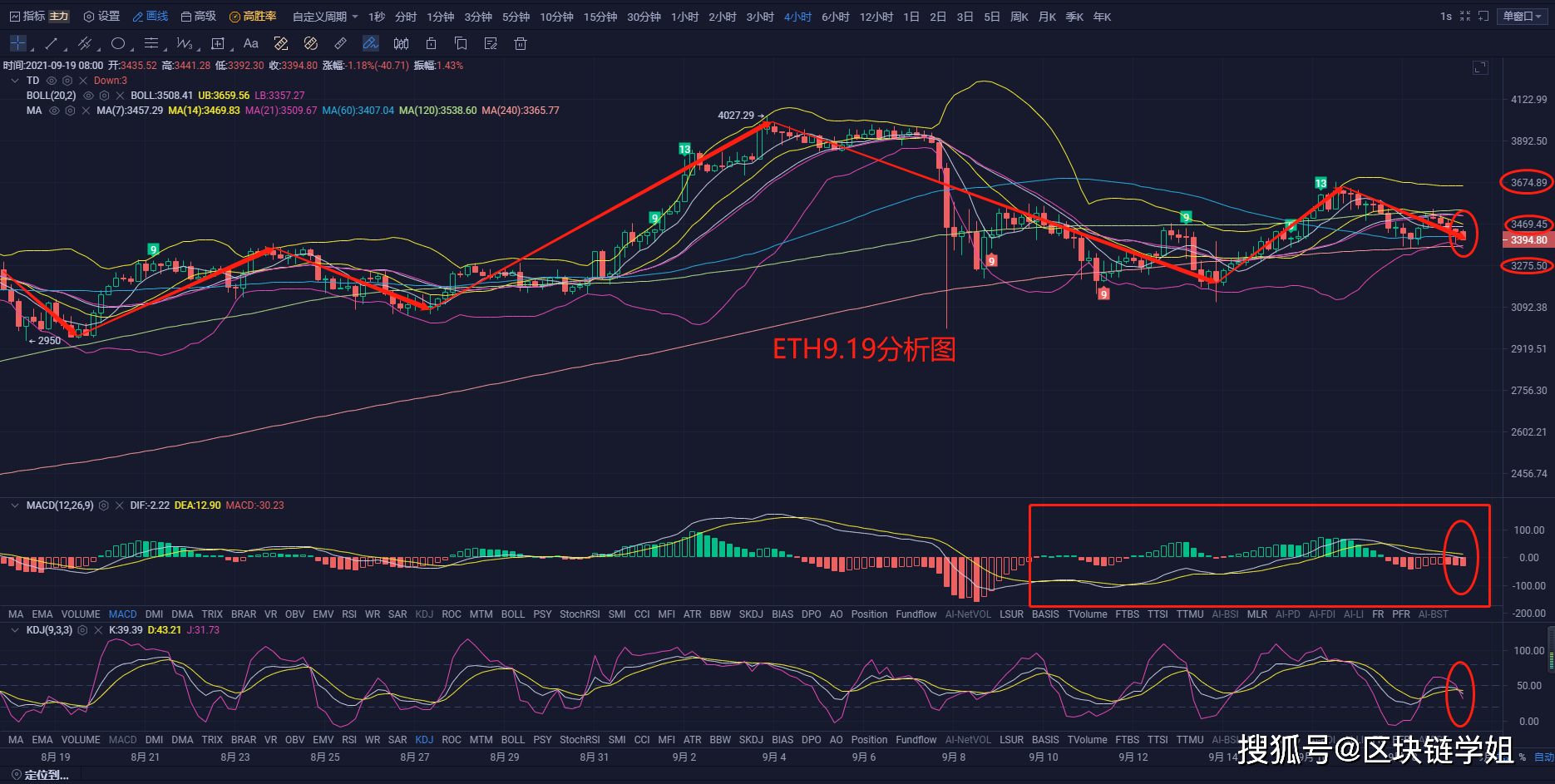Viewport: 1555px width, 784px height.
Task: Switch to the 1小时 timeframe
Action: [684, 17]
